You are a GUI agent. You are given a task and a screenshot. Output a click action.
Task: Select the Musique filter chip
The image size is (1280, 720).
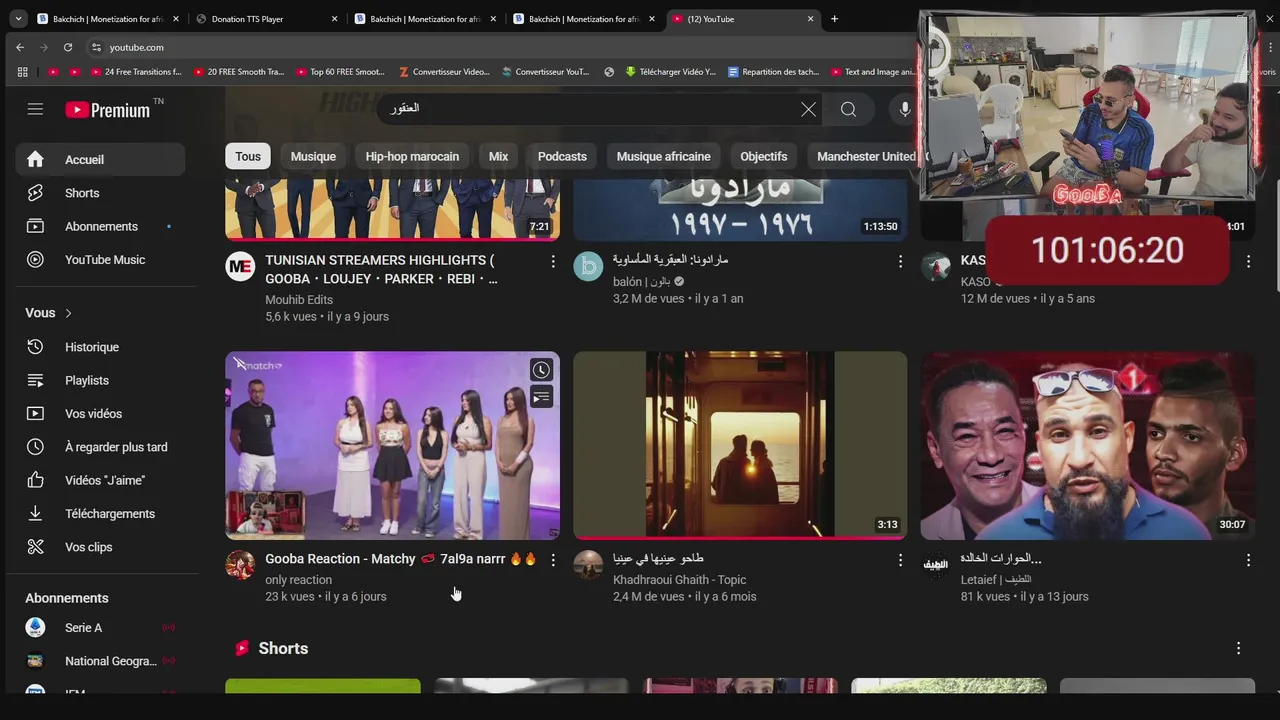pyautogui.click(x=313, y=156)
